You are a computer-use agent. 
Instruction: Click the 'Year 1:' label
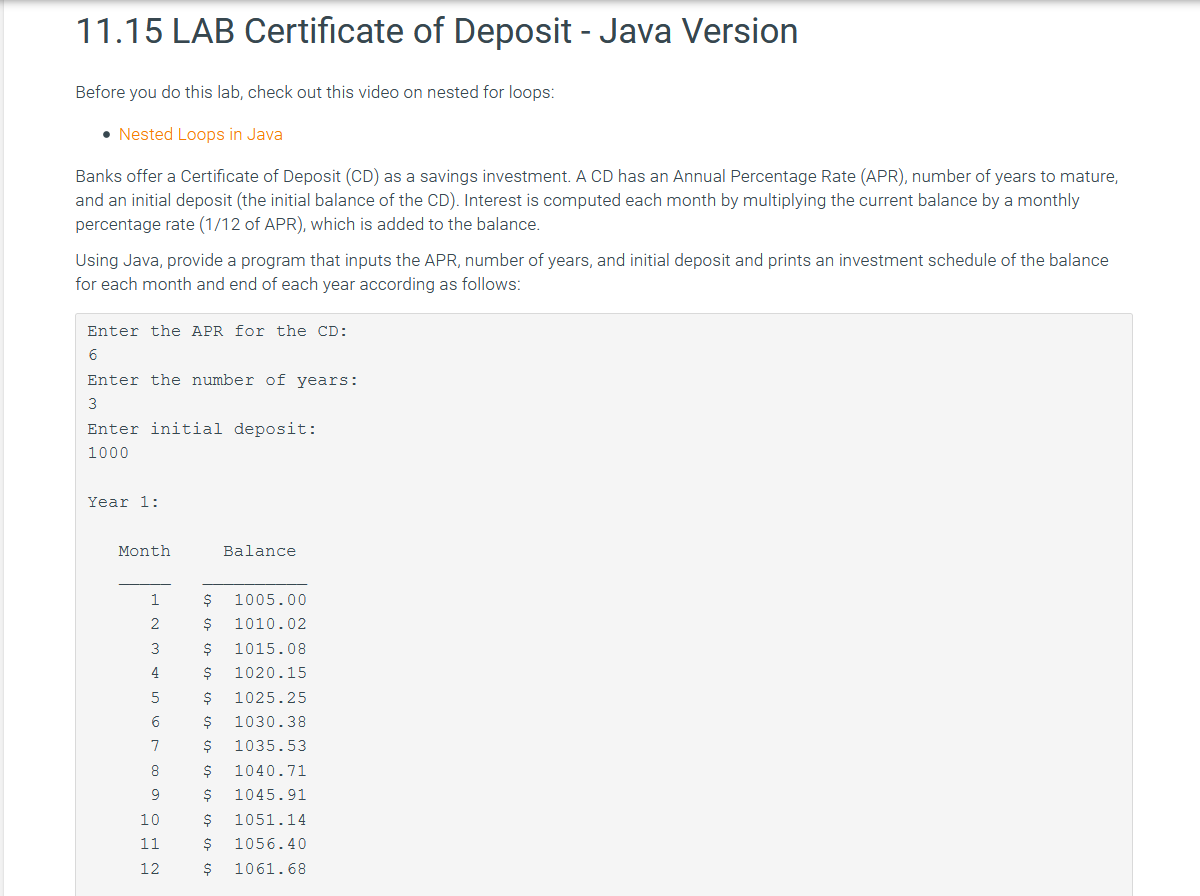(121, 501)
